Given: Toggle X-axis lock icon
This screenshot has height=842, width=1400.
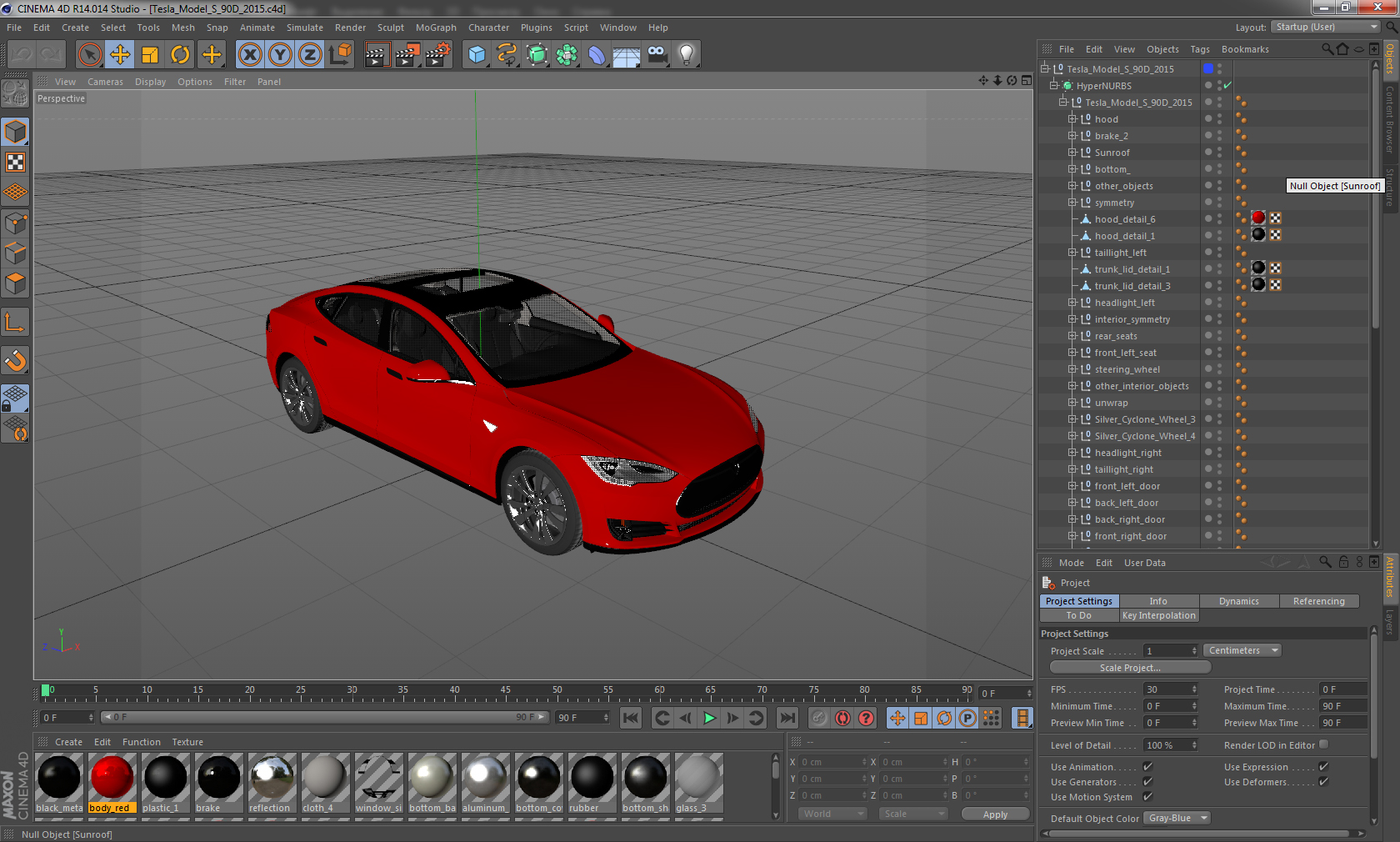Looking at the screenshot, I should [x=250, y=55].
